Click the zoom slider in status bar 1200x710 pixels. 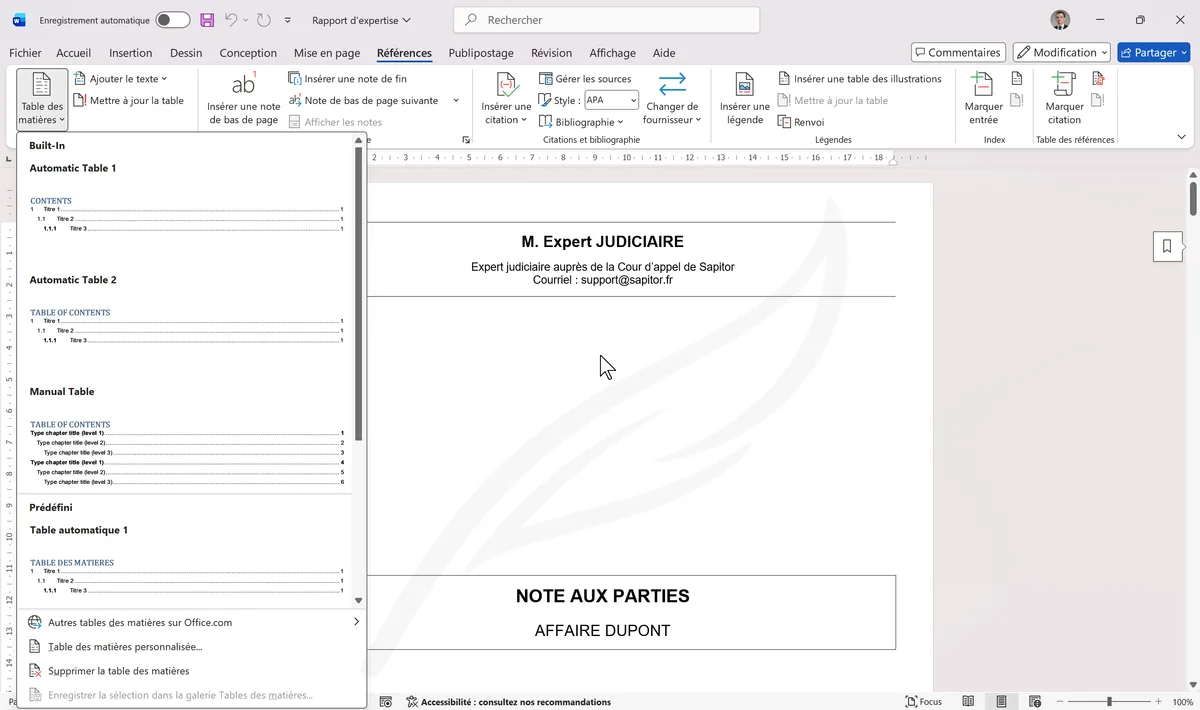(1109, 702)
